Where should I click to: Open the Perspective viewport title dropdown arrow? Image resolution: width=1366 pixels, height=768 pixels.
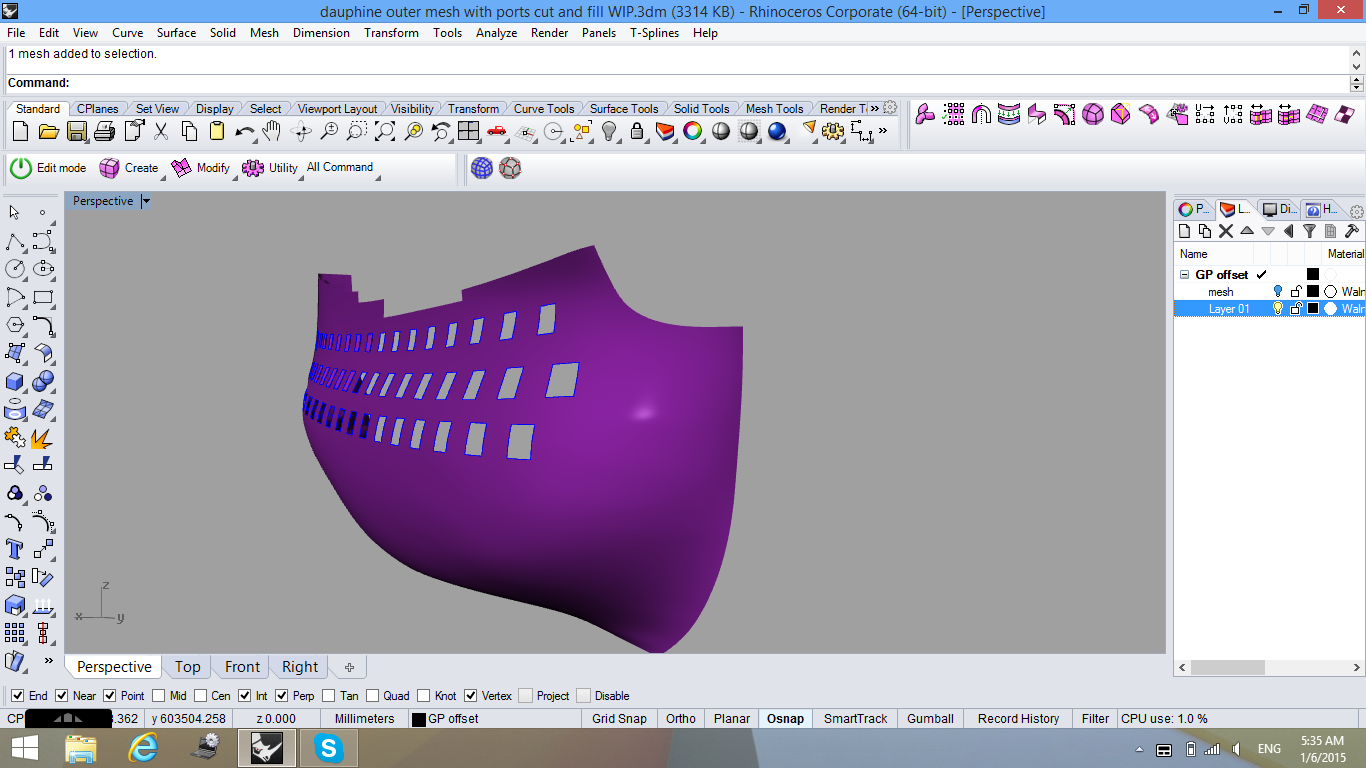click(146, 201)
